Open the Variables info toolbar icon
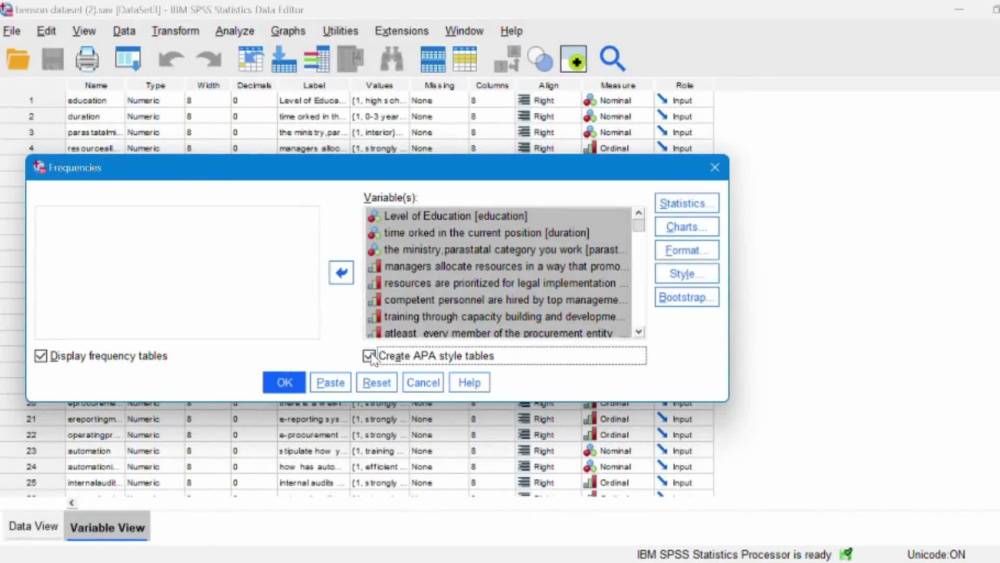 (x=316, y=59)
